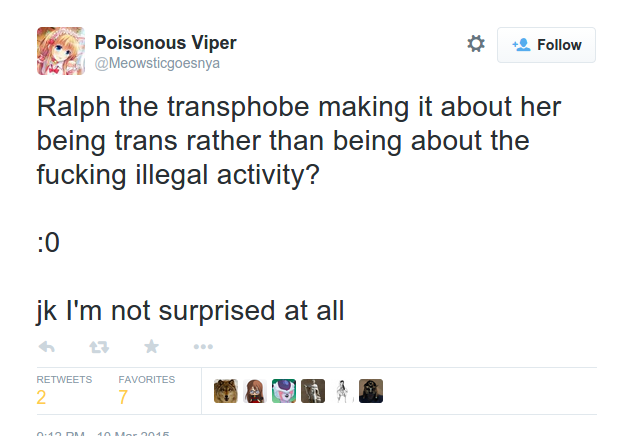Click the RETWEETS label
The height and width of the screenshot is (436, 635).
pos(64,380)
